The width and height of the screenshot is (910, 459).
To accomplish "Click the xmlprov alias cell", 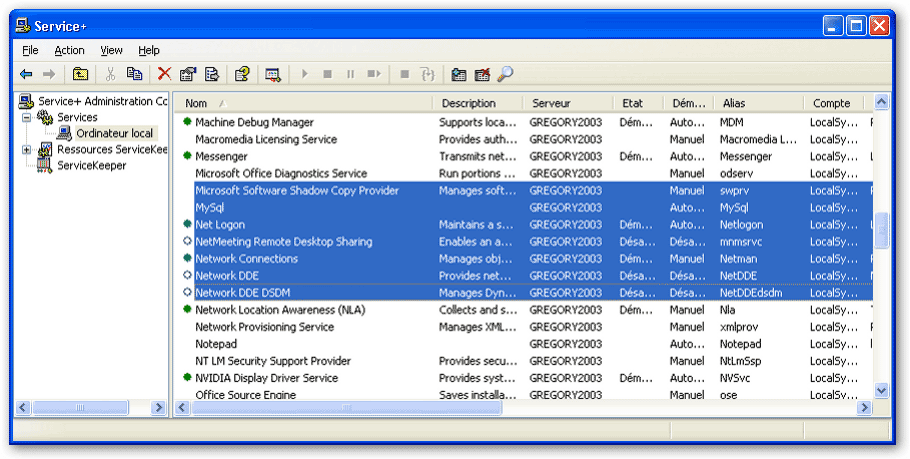I will 739,327.
